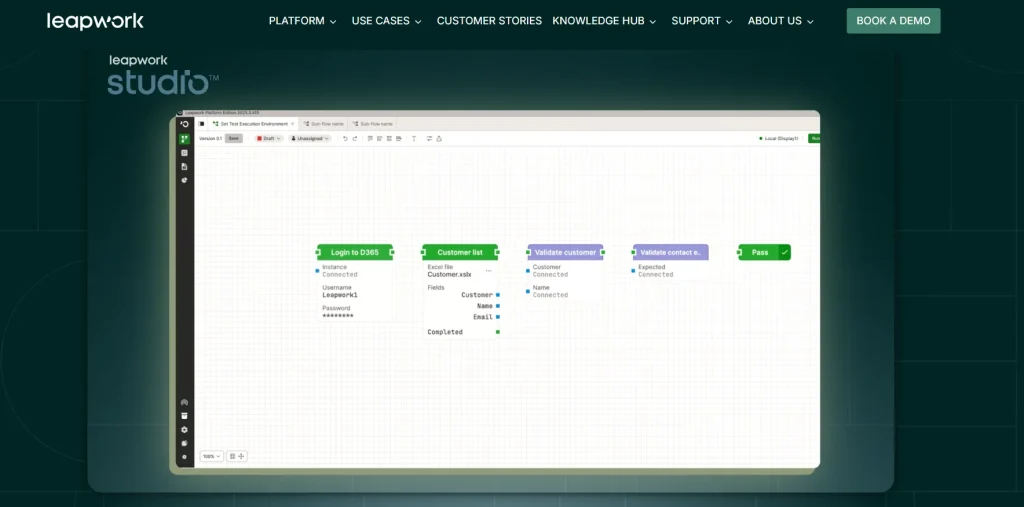Image resolution: width=1024 pixels, height=507 pixels.
Task: Select the Validate customer block header
Action: (x=565, y=252)
